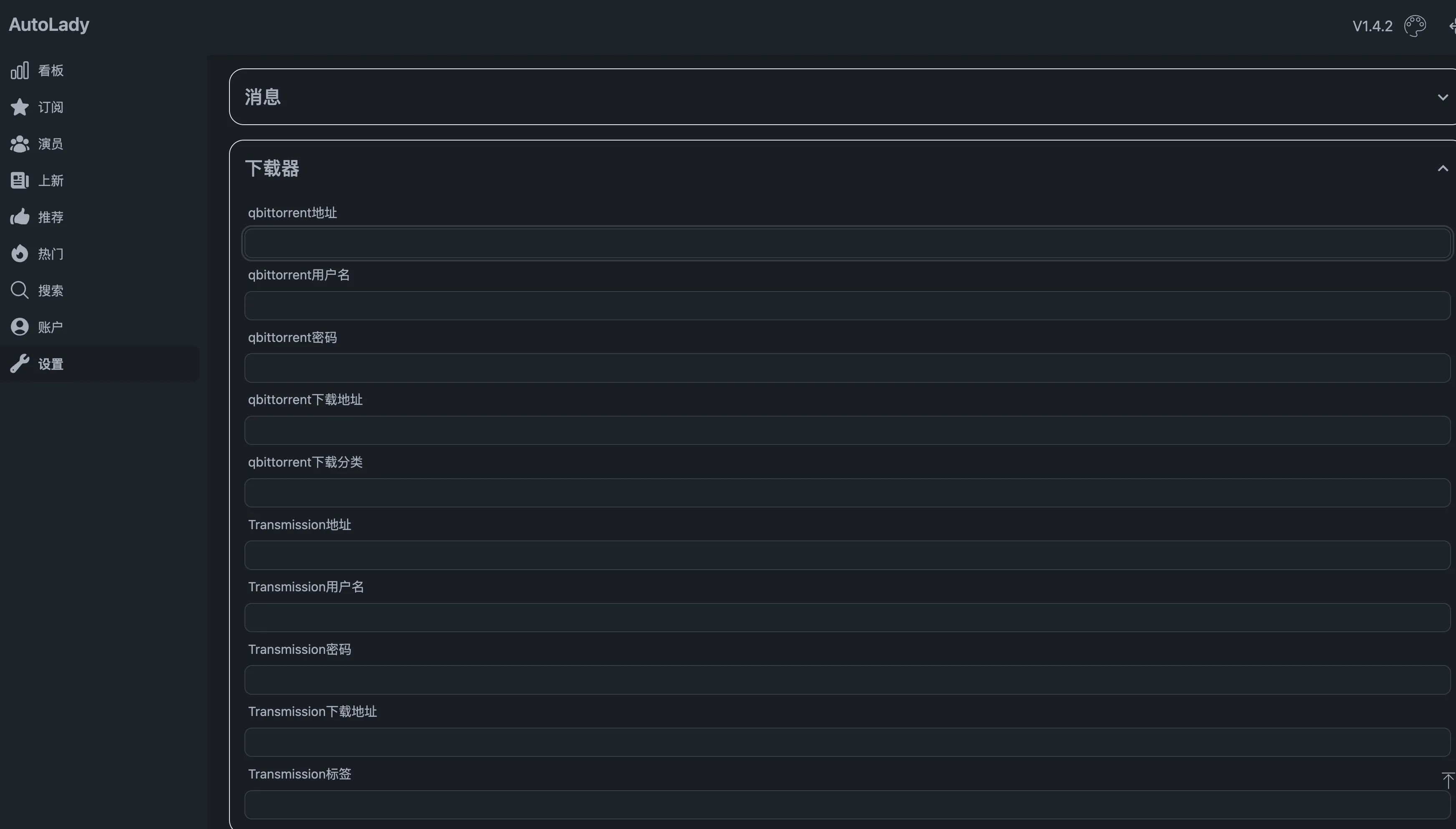Select the Transmission密码 field
Image resolution: width=1456 pixels, height=829 pixels.
847,680
